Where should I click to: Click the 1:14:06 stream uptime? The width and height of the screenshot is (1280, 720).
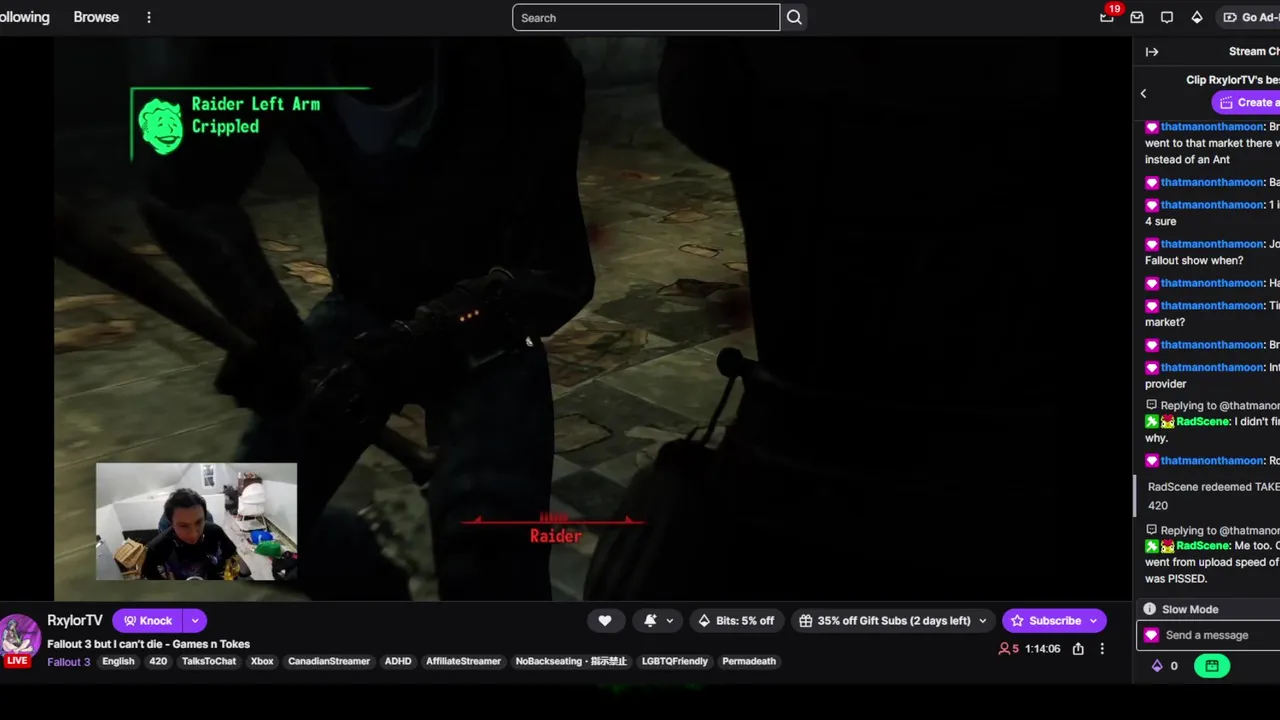1043,649
